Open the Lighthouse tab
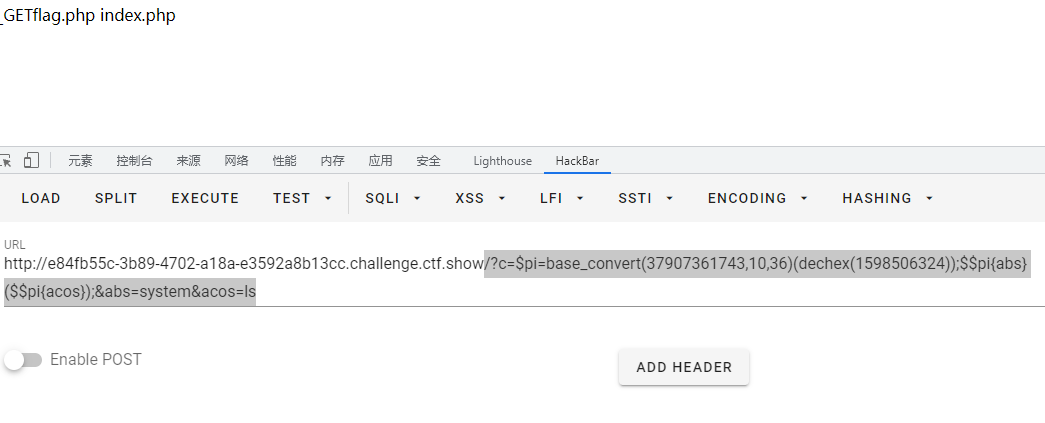The width and height of the screenshot is (1045, 423). 502,161
